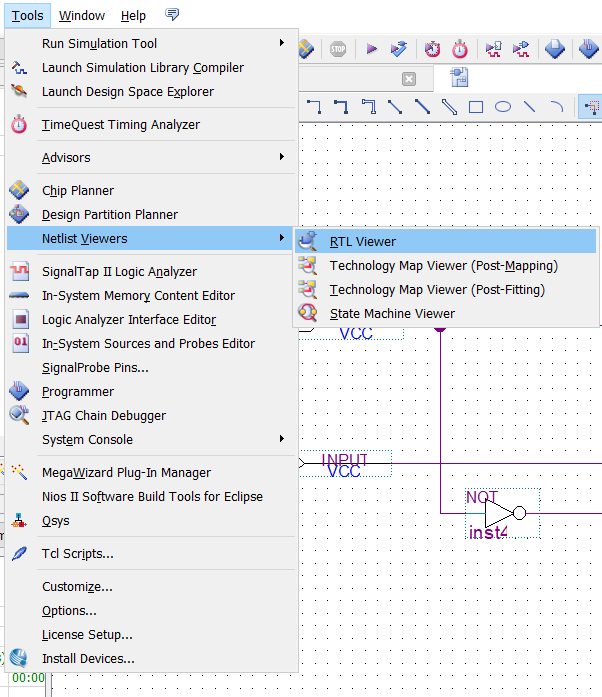
Task: Expand the Advisors submenu
Action: 153,157
